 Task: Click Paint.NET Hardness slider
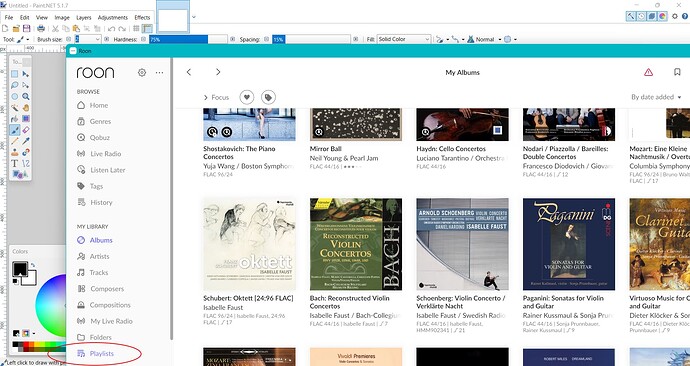(188, 39)
